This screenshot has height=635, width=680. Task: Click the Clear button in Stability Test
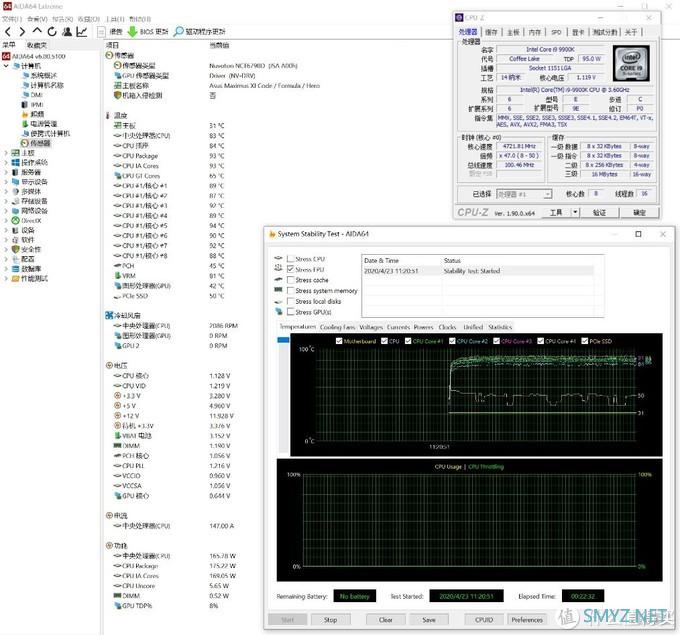(386, 620)
